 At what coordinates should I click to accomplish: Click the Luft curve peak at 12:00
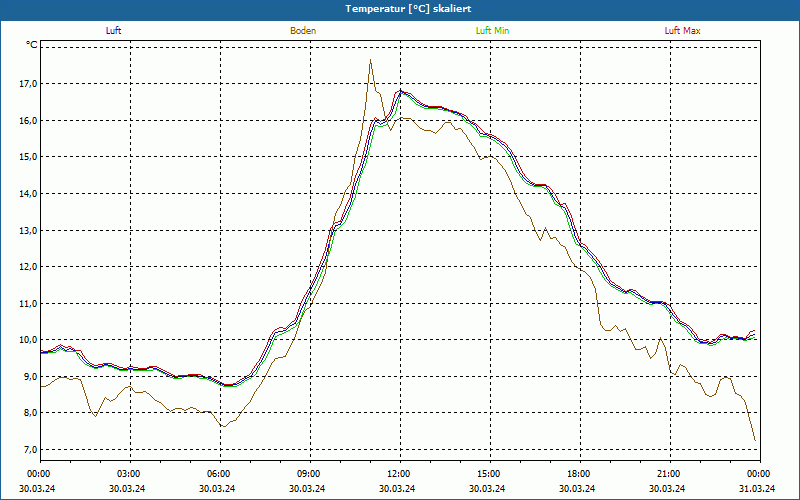click(401, 91)
